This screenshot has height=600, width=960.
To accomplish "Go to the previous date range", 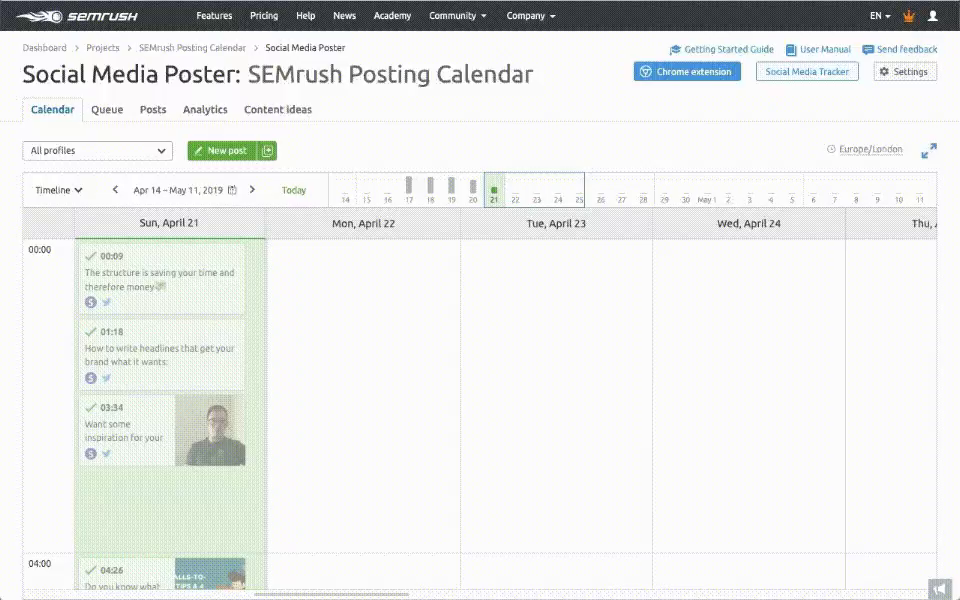I will 116,190.
